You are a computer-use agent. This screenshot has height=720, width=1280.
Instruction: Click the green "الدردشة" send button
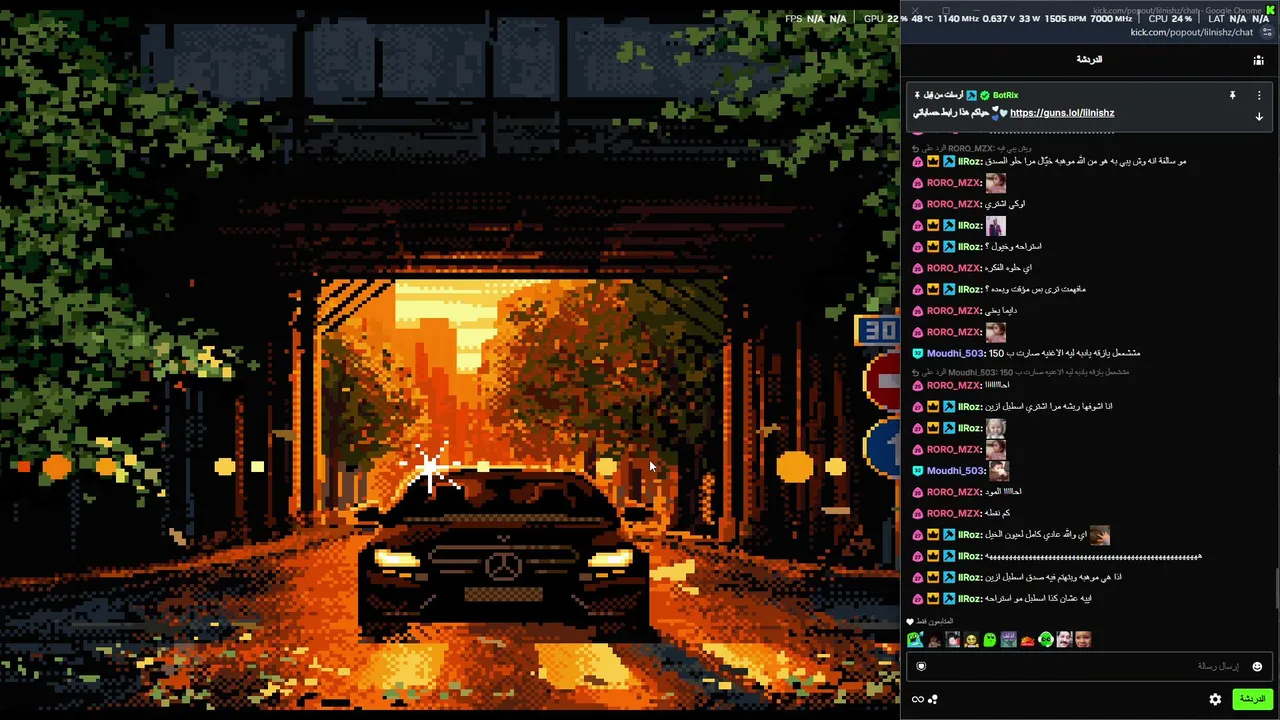click(1252, 699)
